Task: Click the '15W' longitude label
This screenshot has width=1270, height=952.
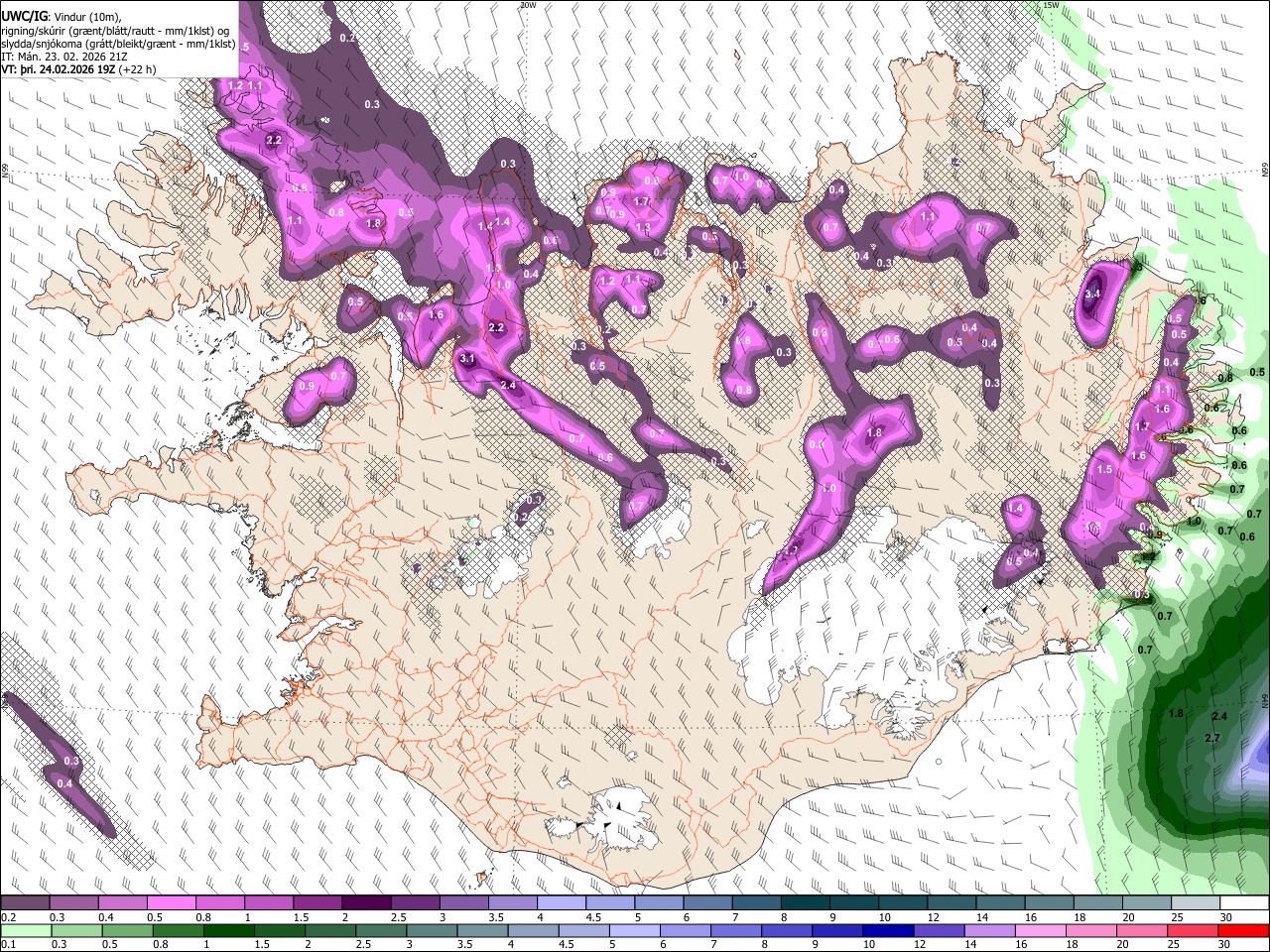Action: tap(1052, 5)
